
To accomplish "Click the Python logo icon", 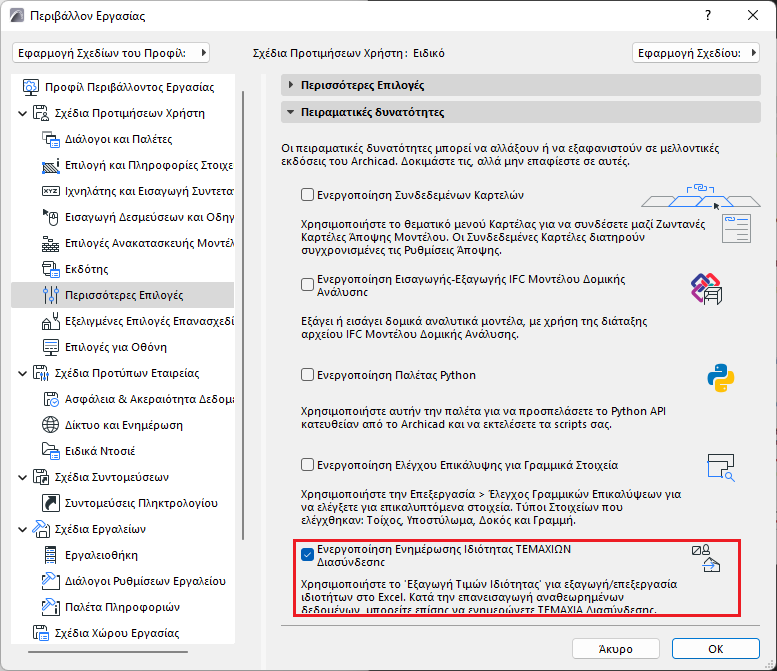I will point(721,378).
